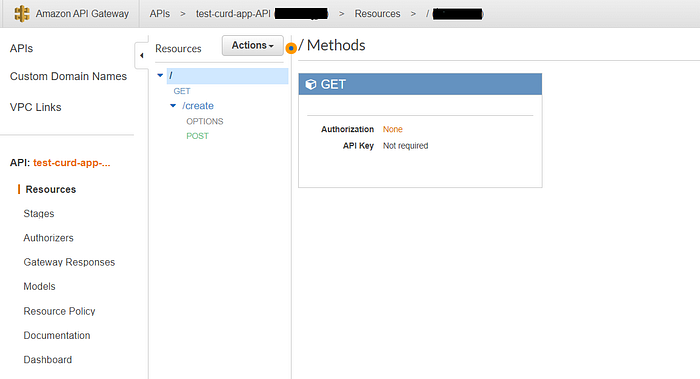The height and width of the screenshot is (379, 700).
Task: Go to APIs in the breadcrumb
Action: click(x=160, y=14)
